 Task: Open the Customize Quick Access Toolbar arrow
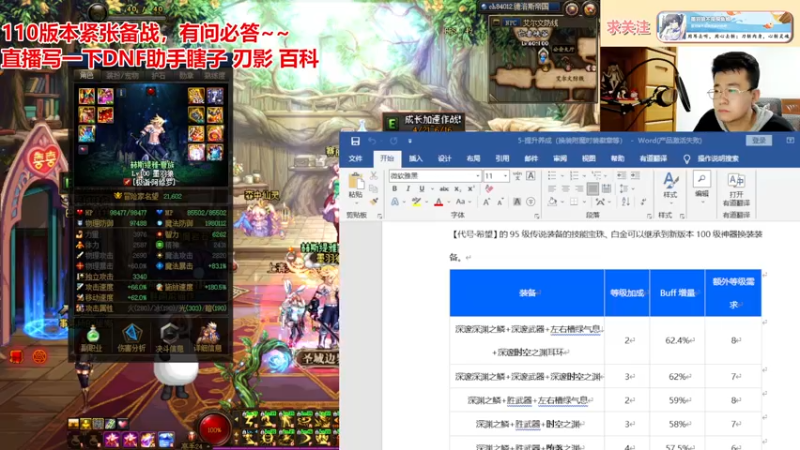click(410, 141)
